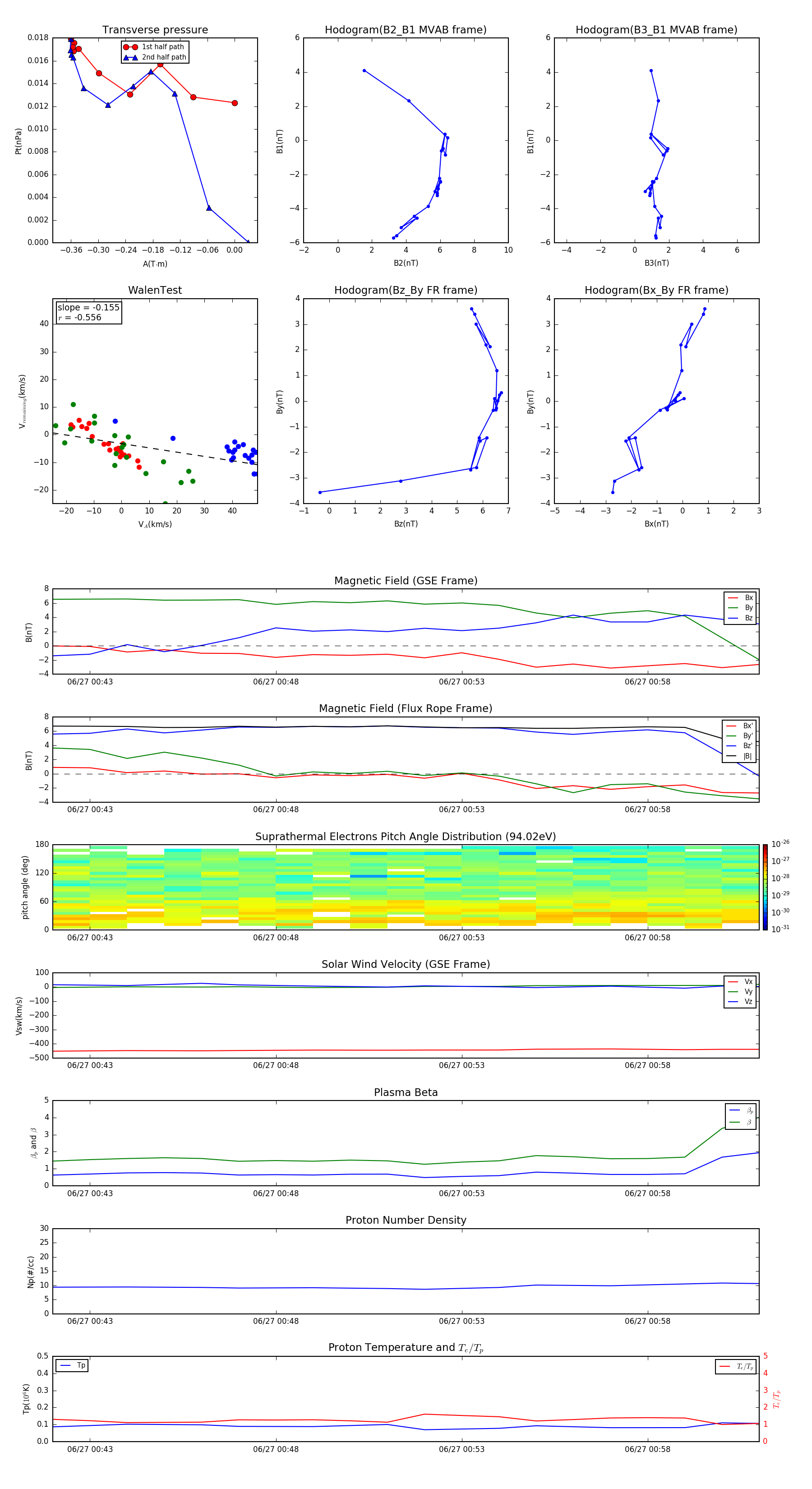The height and width of the screenshot is (1489, 812).
Task: Click the 'V_A(km/s)' x-axis label
Action: pos(155,524)
